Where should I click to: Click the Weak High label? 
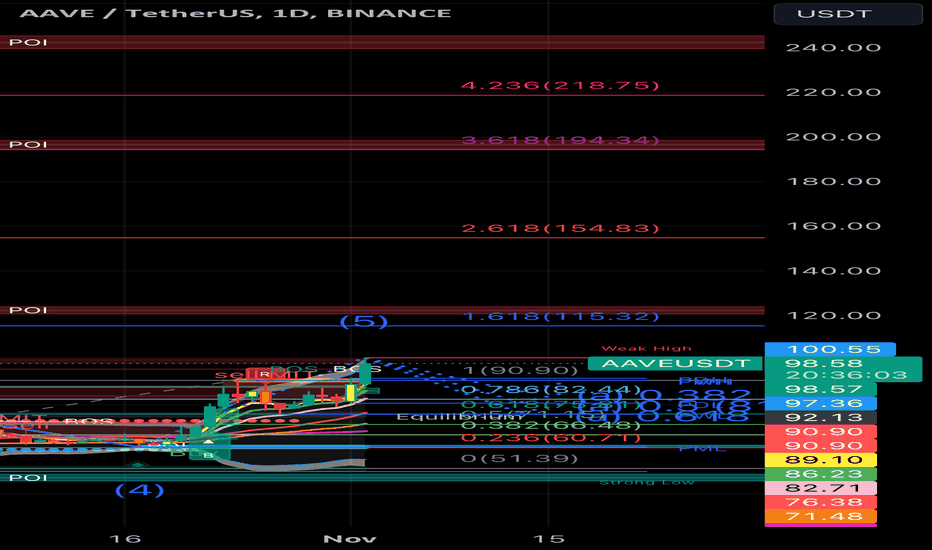tap(646, 348)
